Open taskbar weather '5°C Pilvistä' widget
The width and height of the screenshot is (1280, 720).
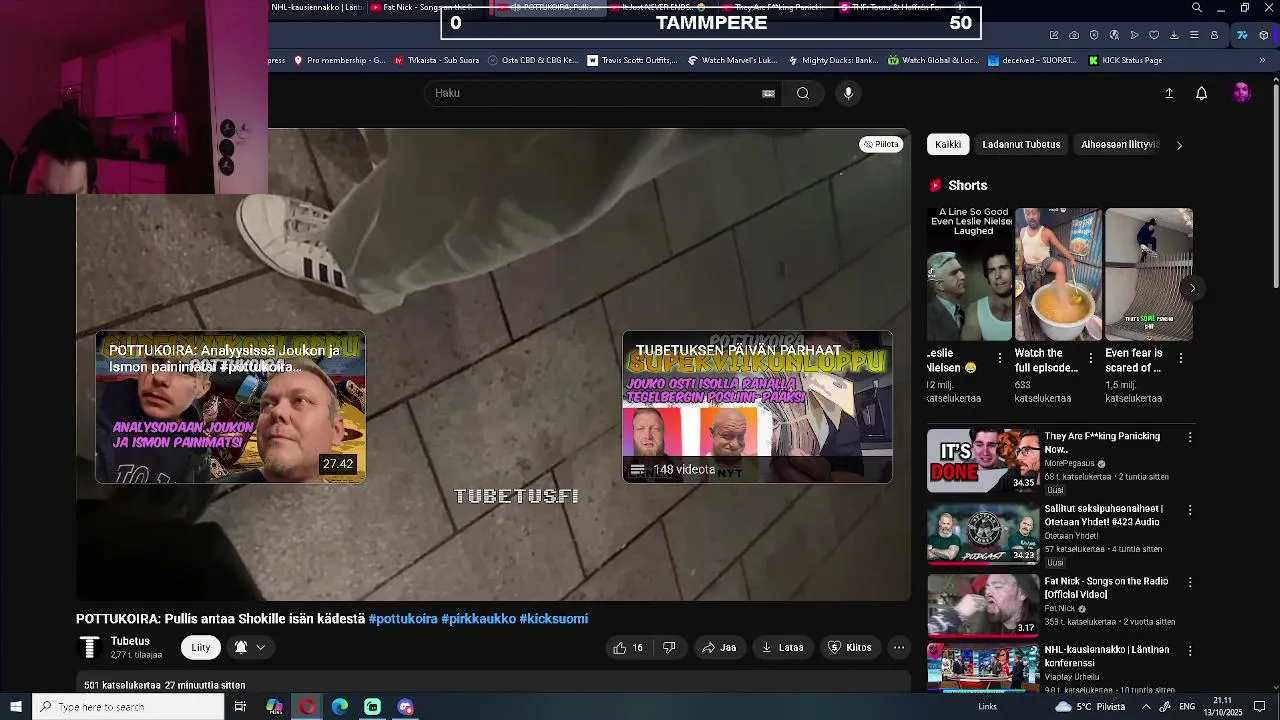coord(1090,707)
